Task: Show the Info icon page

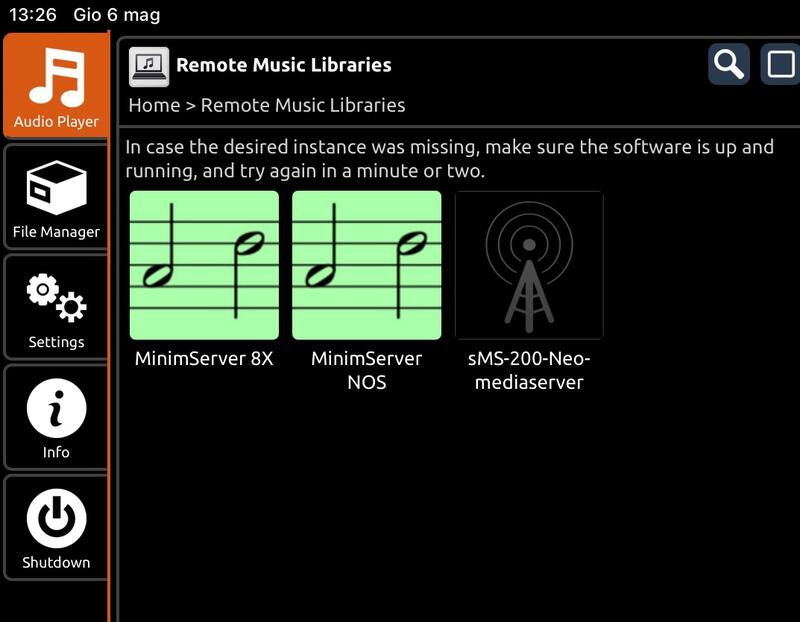Action: pyautogui.click(x=56, y=408)
